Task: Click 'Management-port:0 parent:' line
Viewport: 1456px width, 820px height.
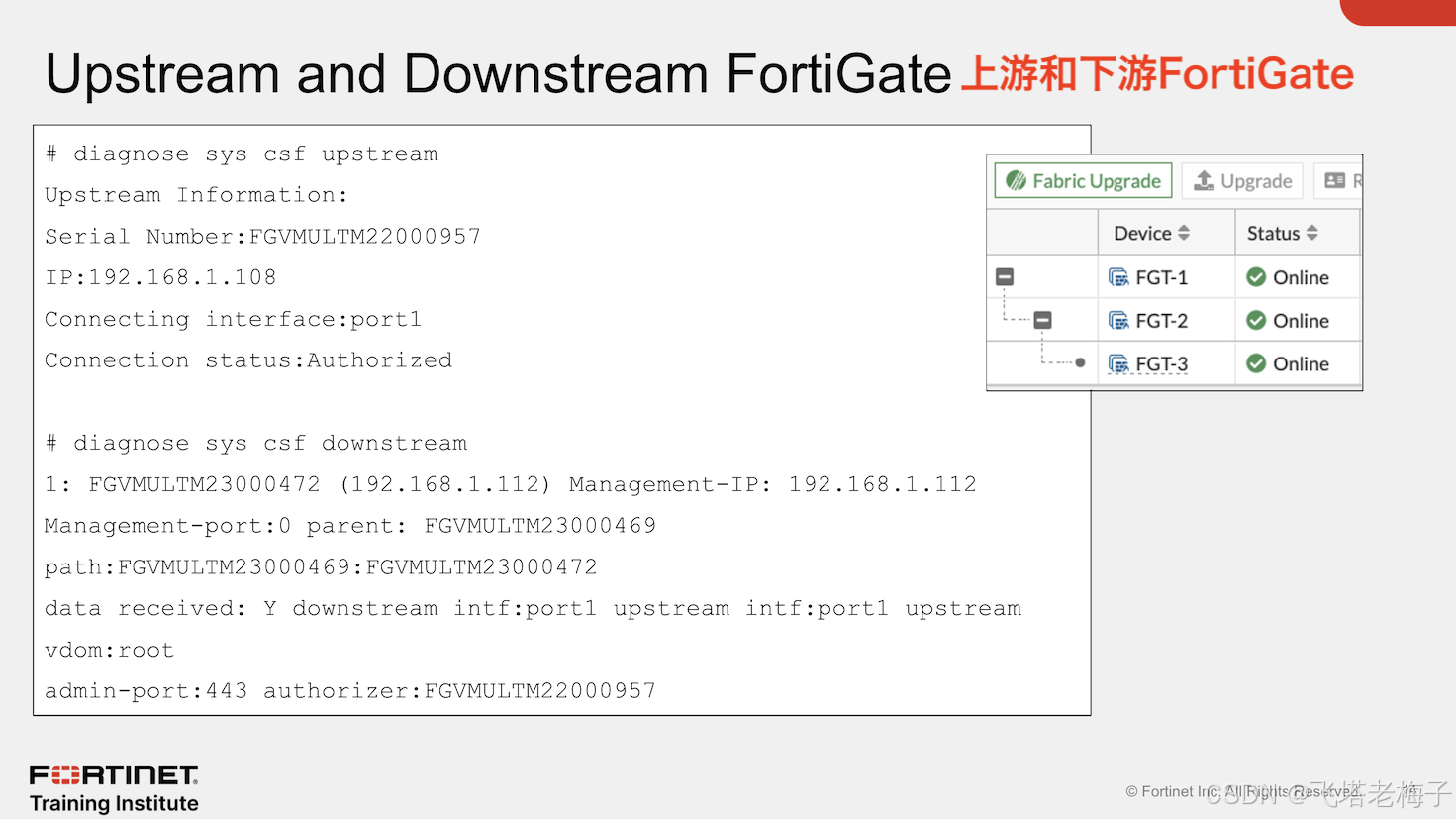Action: click(350, 526)
